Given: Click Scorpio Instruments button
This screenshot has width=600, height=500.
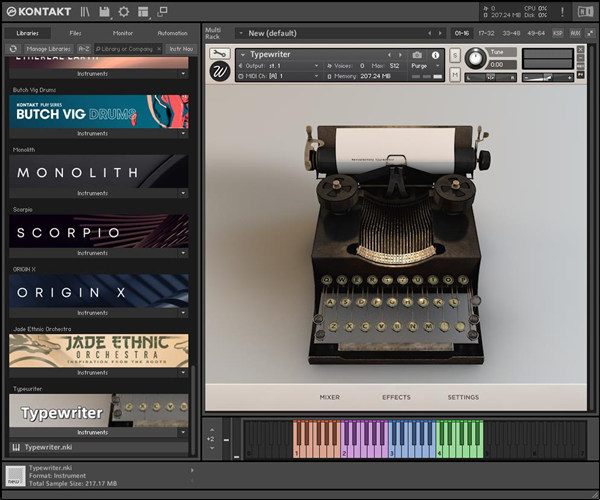Looking at the screenshot, I should coord(93,253).
